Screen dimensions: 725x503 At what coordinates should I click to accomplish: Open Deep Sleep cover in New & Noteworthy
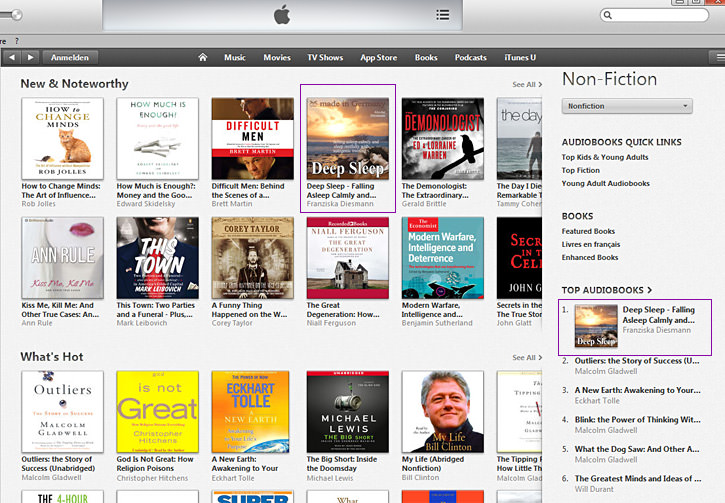[348, 139]
